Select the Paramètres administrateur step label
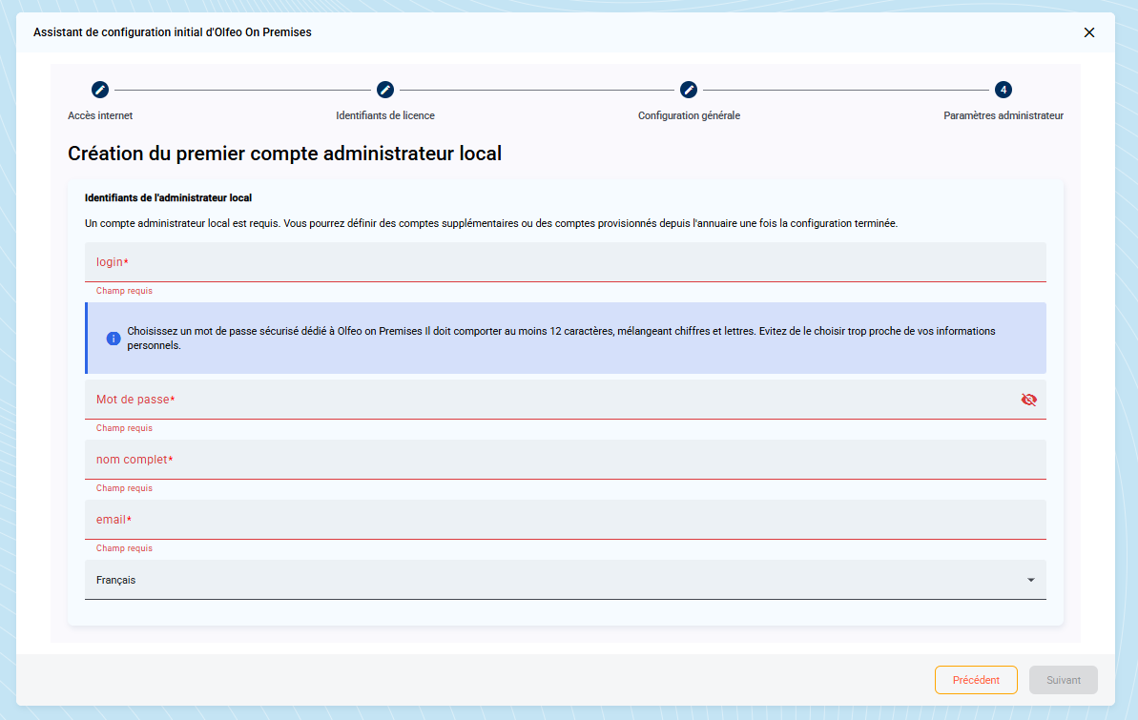This screenshot has width=1138, height=720. click(1003, 116)
